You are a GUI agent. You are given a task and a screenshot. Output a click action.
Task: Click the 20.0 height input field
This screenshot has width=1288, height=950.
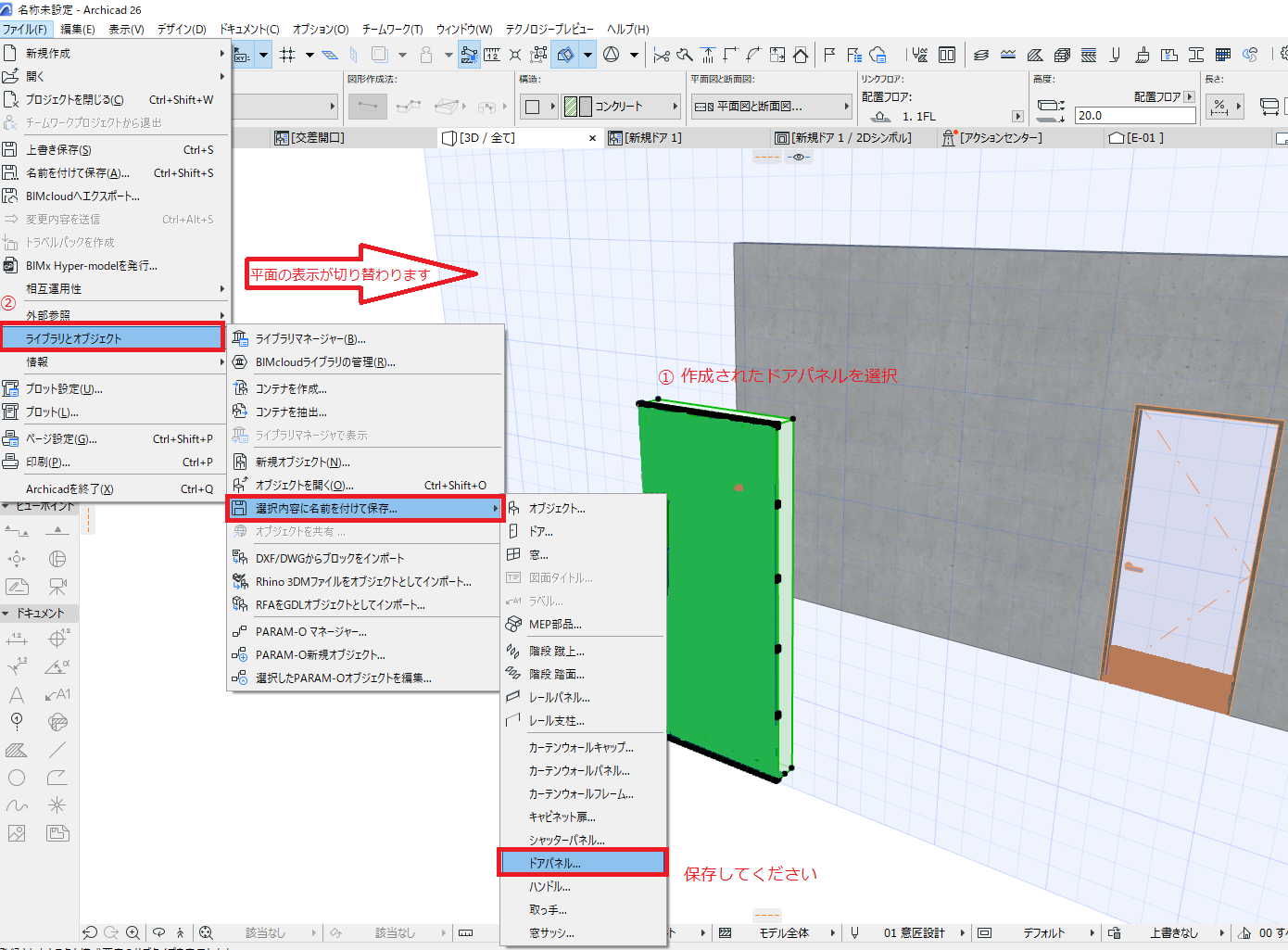pos(1135,116)
